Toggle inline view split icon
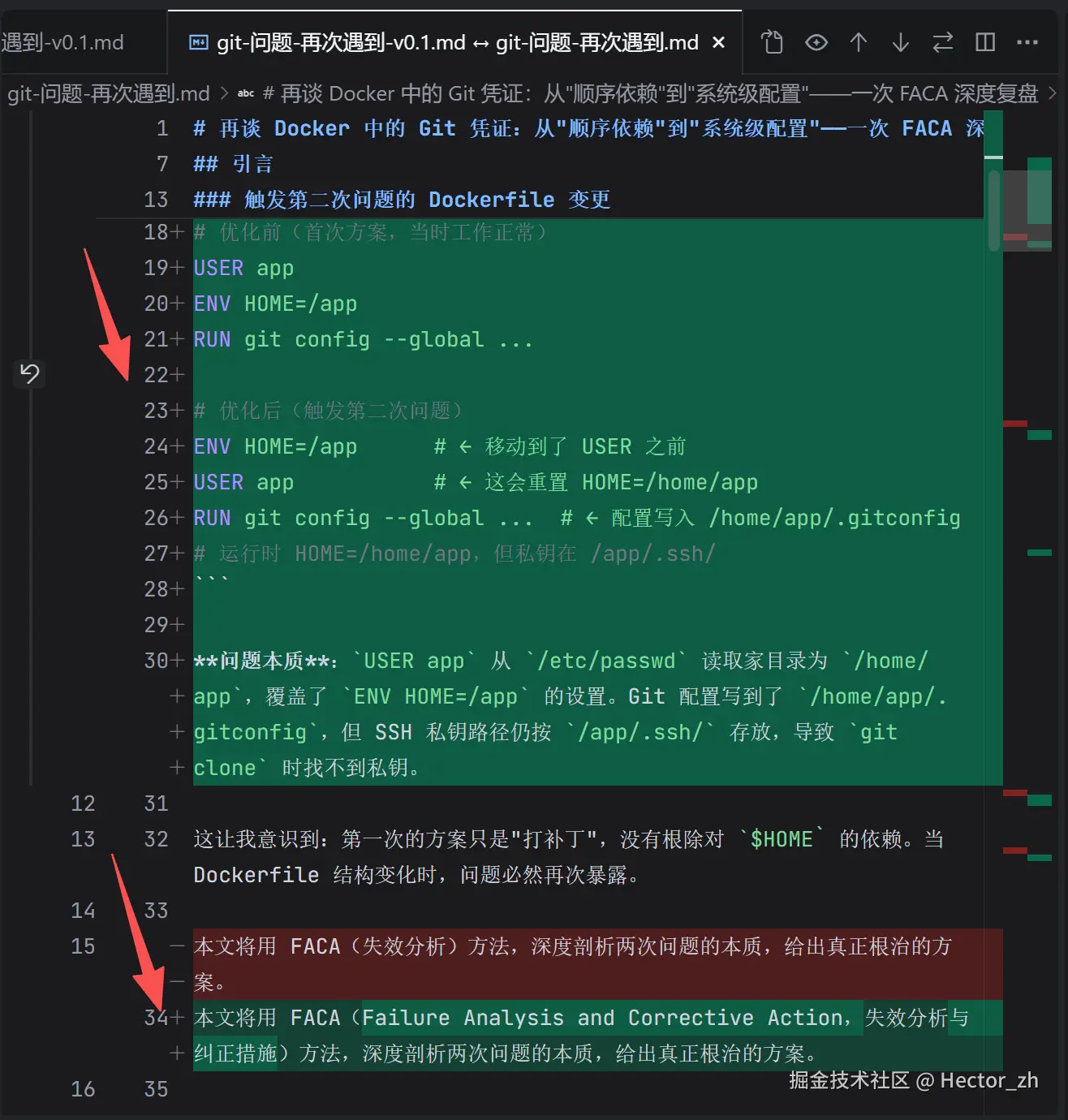Screen dimensions: 1068x1120 coord(985,42)
